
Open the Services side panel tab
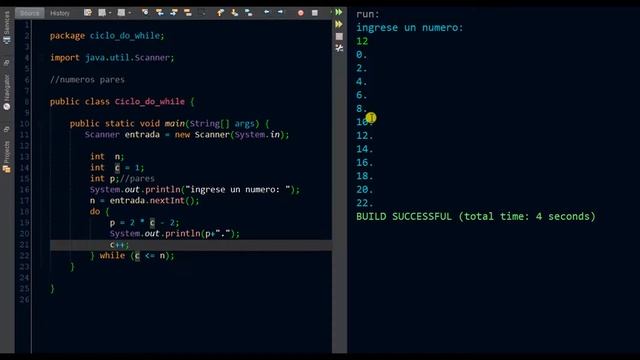[x=7, y=27]
